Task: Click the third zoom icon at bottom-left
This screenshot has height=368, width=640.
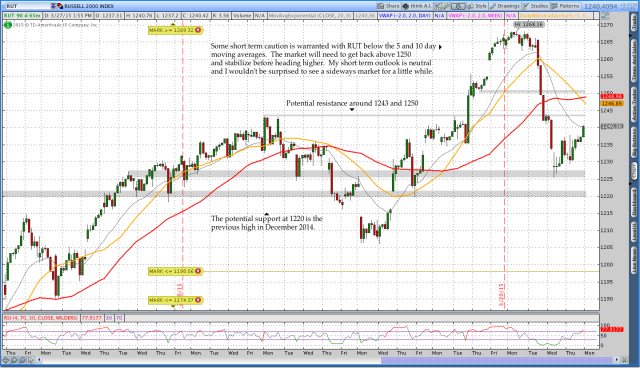Action: pyautogui.click(x=23, y=360)
